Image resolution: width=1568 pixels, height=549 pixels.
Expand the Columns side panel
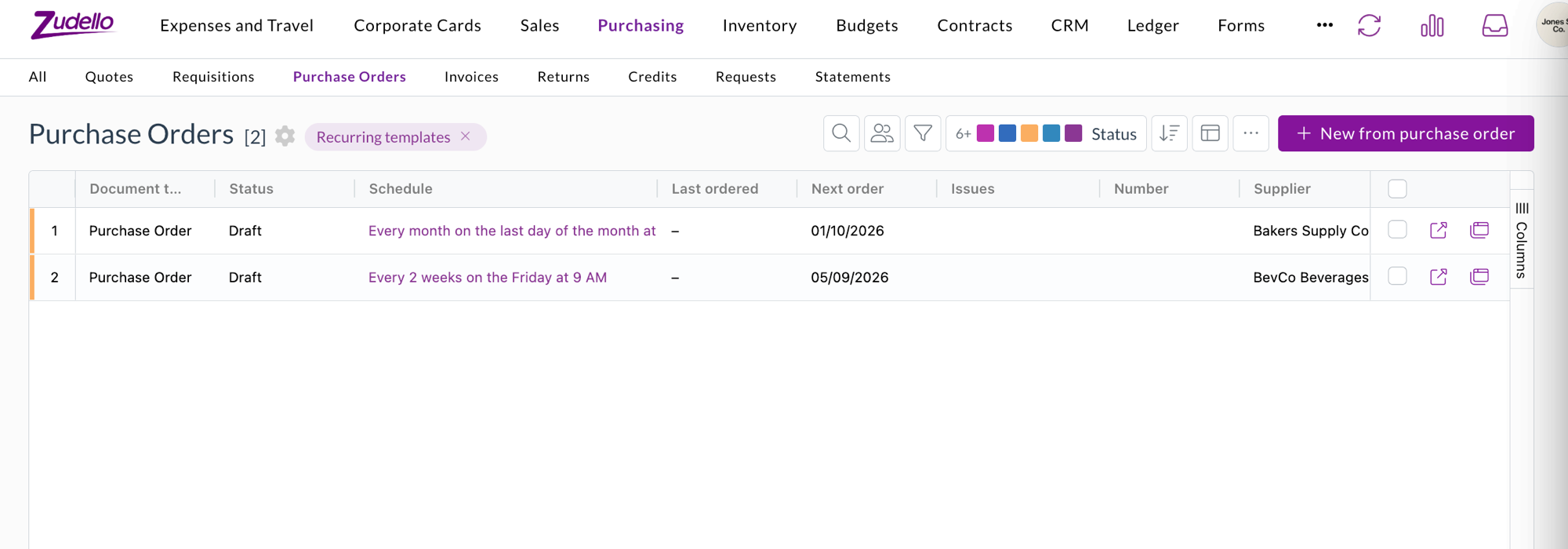[1521, 240]
